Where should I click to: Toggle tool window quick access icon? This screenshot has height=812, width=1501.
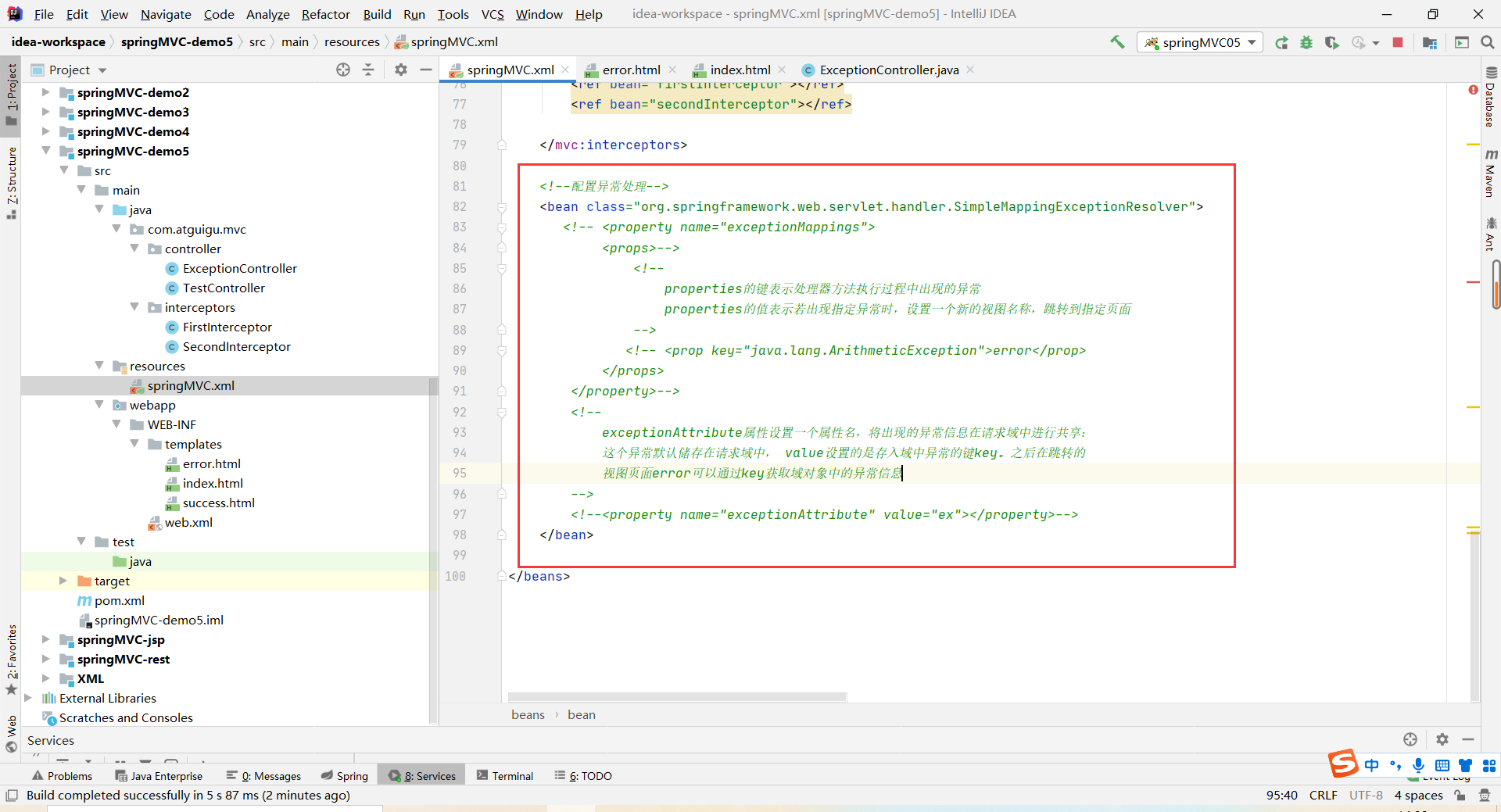click(x=11, y=795)
